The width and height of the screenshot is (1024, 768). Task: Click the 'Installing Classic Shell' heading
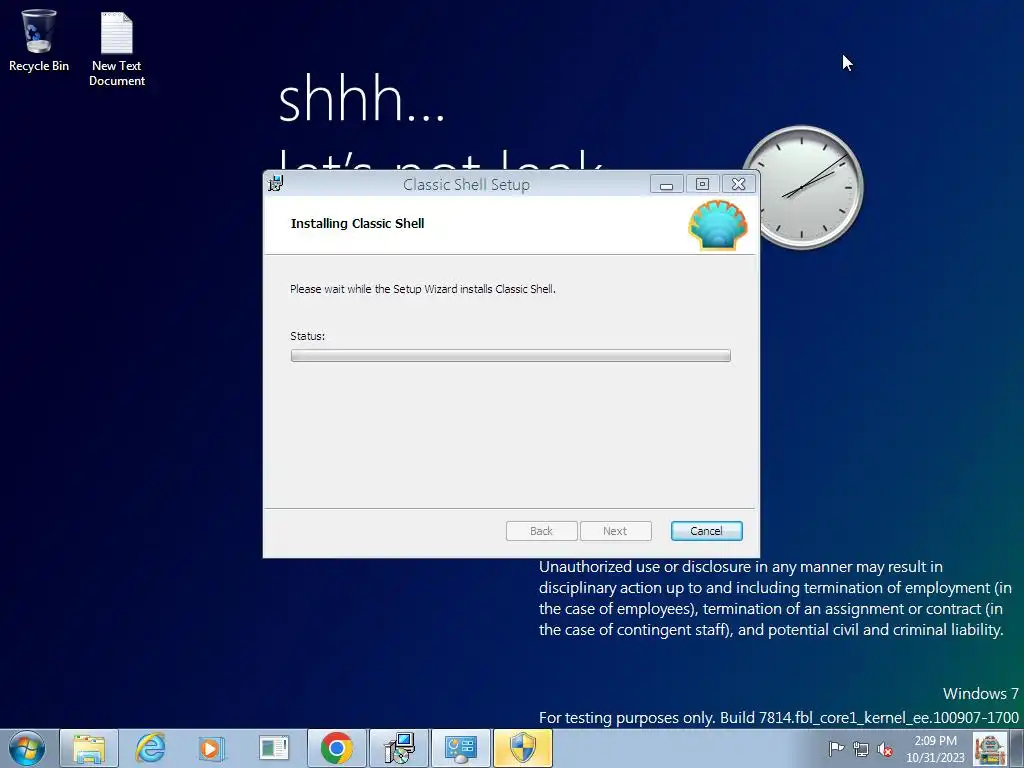(357, 223)
